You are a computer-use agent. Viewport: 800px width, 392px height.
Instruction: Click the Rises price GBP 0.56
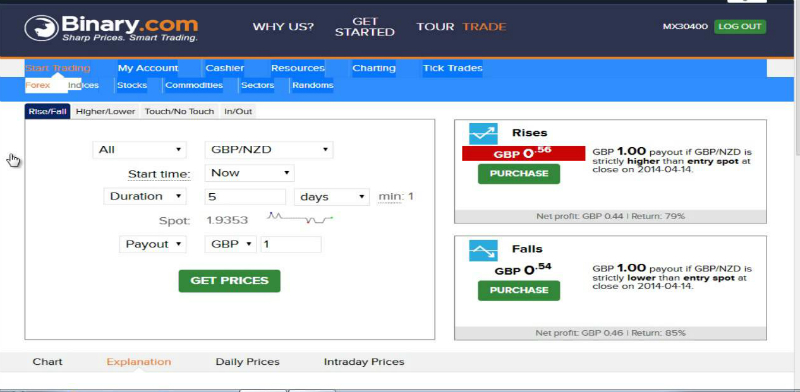click(x=523, y=153)
